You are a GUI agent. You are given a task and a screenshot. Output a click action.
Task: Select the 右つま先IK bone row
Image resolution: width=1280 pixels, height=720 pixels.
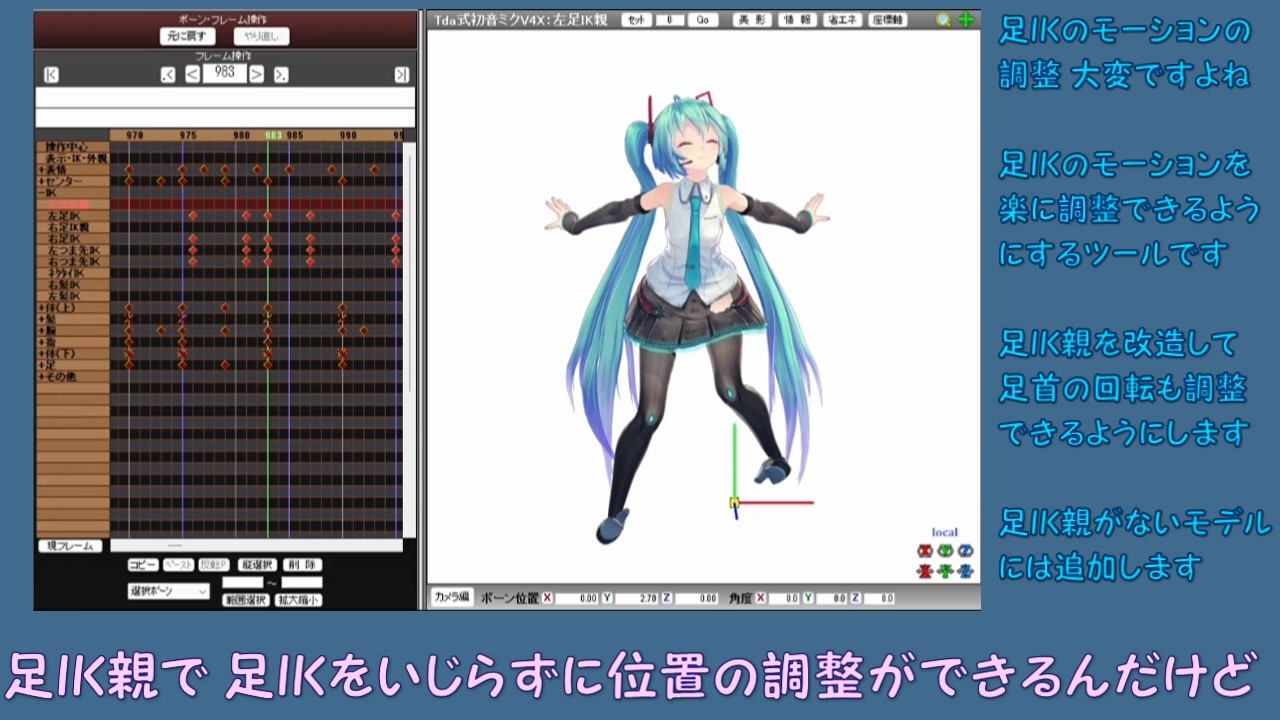(x=72, y=262)
